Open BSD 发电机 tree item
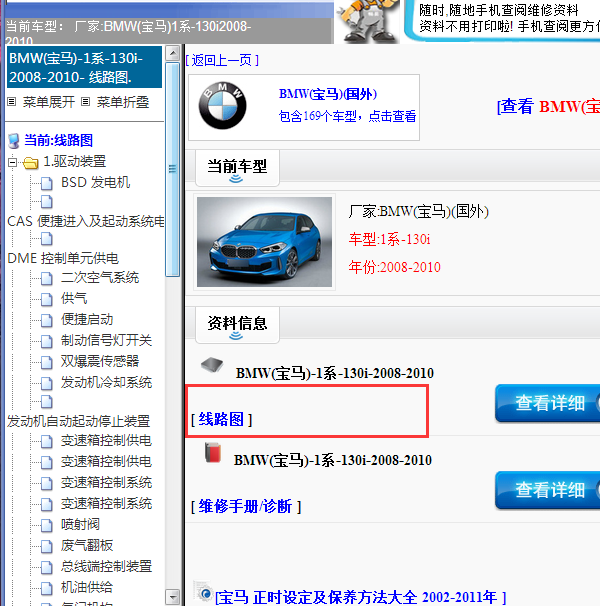This screenshot has height=606, width=600. [x=95, y=182]
